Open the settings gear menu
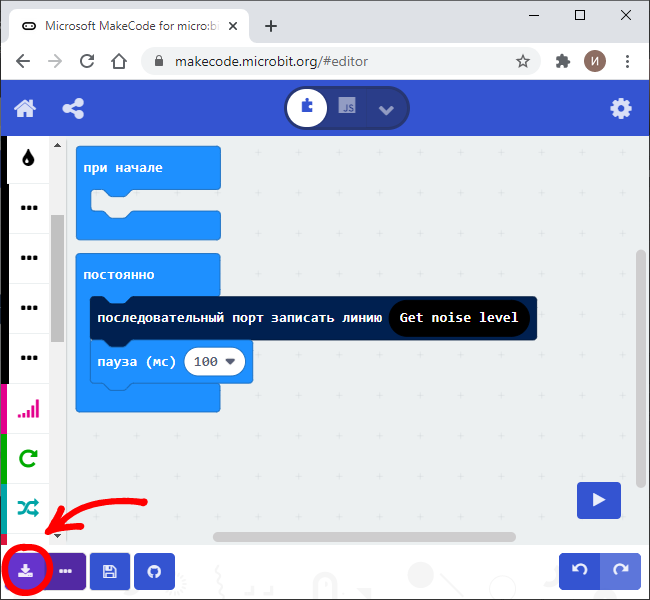 [x=621, y=109]
